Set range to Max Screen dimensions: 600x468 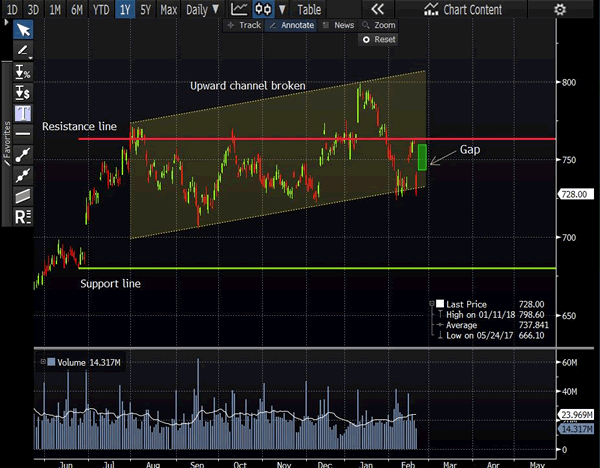click(x=168, y=9)
